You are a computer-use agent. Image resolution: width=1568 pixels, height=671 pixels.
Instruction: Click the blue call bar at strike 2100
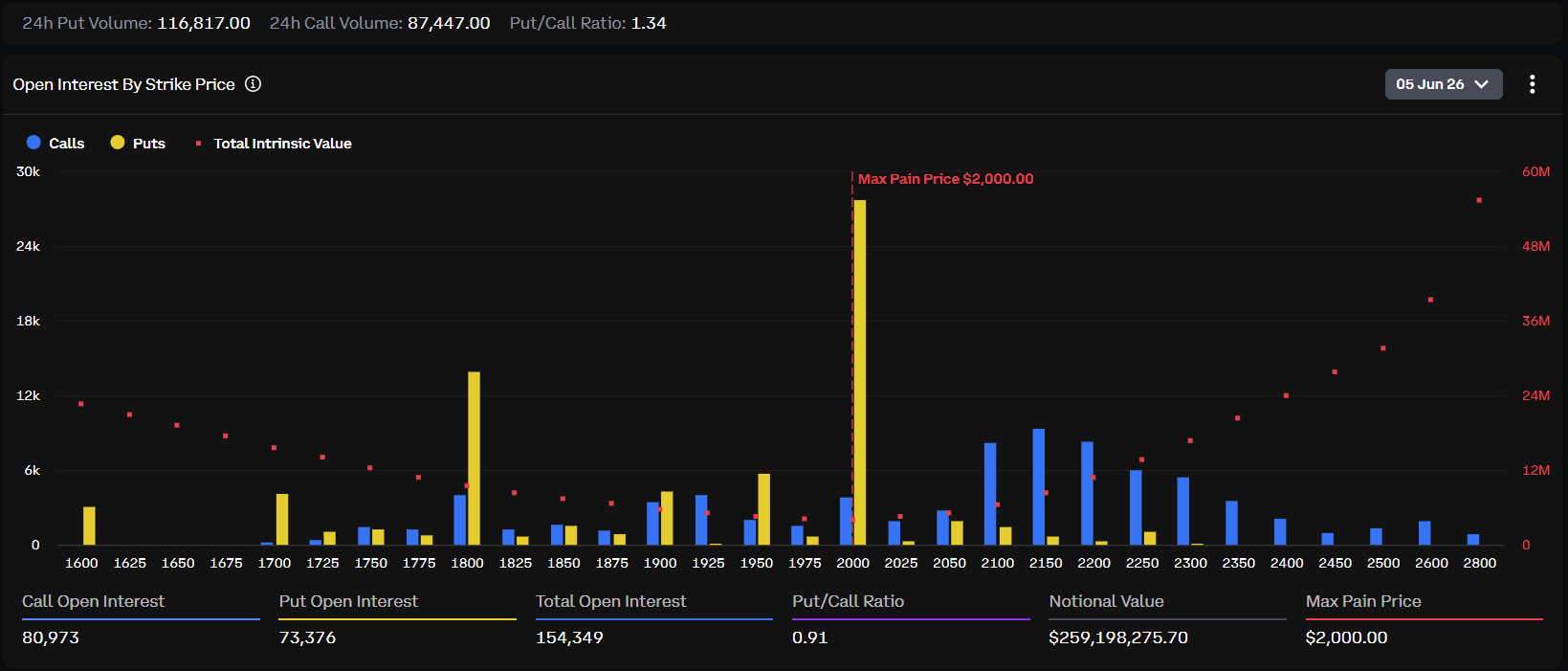click(990, 494)
